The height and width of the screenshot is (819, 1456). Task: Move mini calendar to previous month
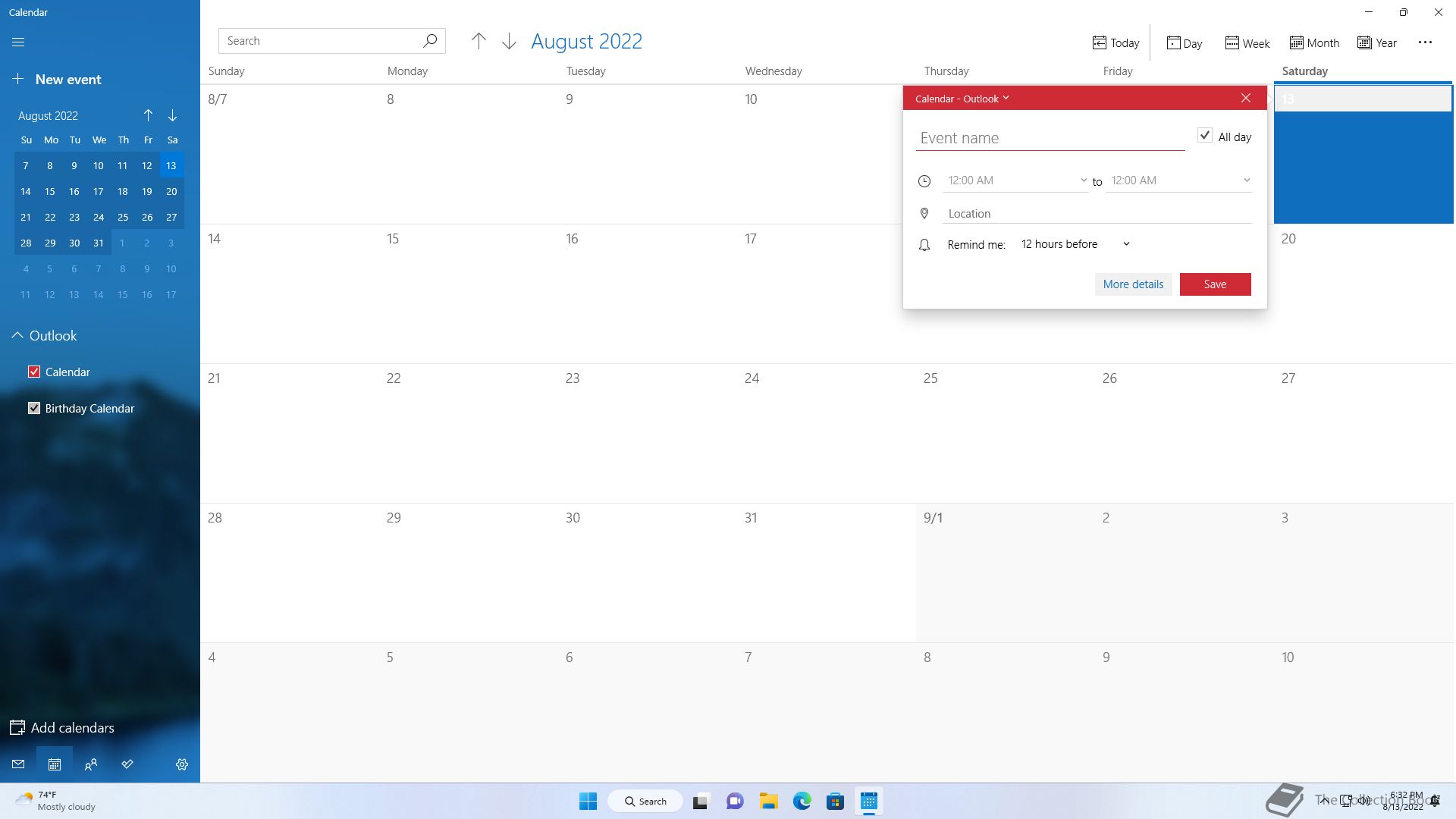(149, 115)
